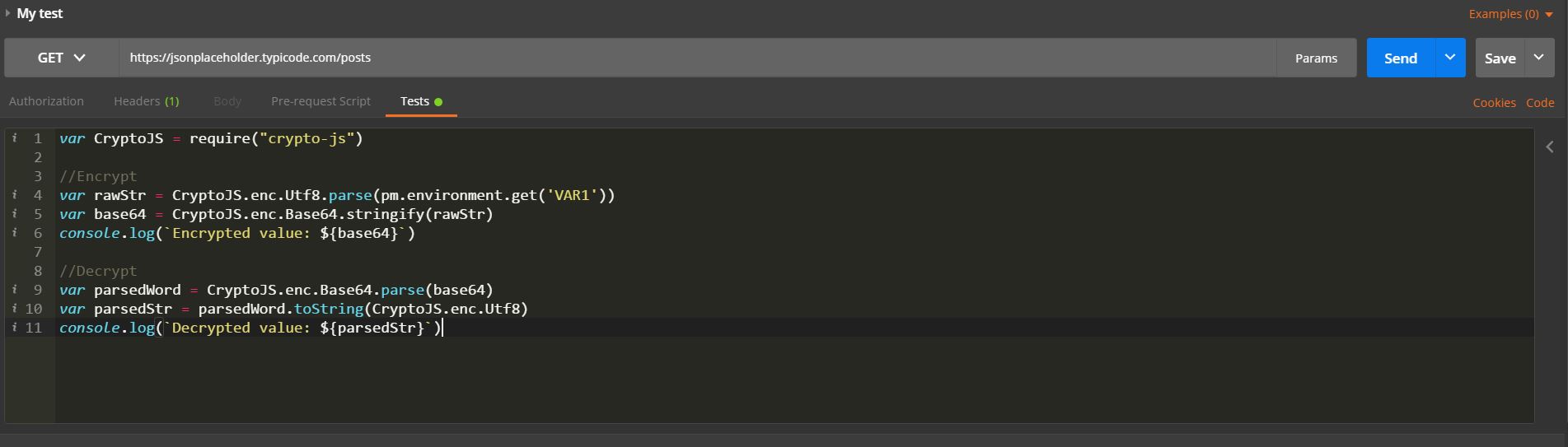Open the Cookies link
This screenshot has width=1568, height=447.
(x=1494, y=103)
